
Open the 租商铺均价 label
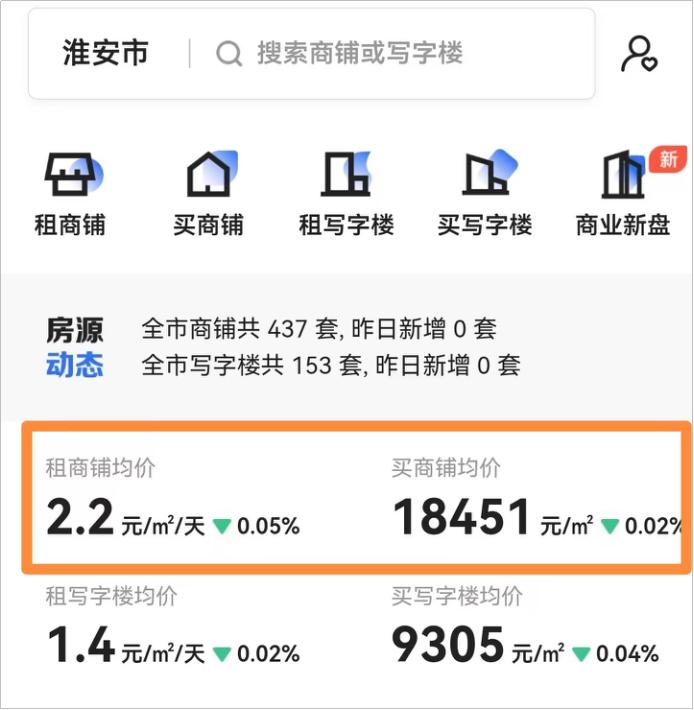tap(101, 467)
